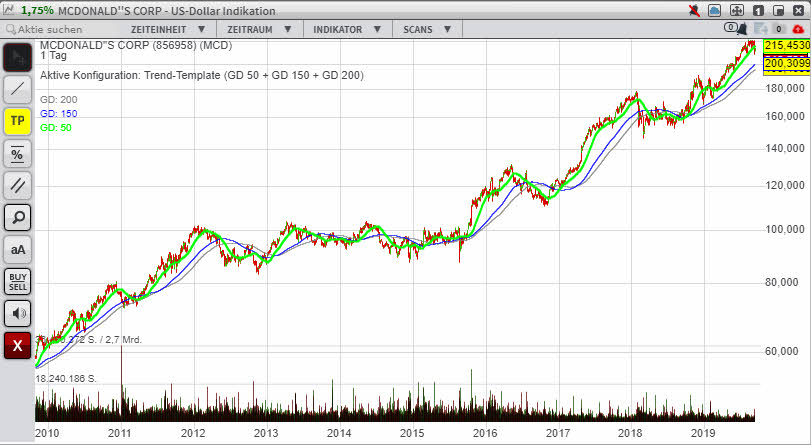
Task: Click the four-arrow move window icon
Action: 737,10
